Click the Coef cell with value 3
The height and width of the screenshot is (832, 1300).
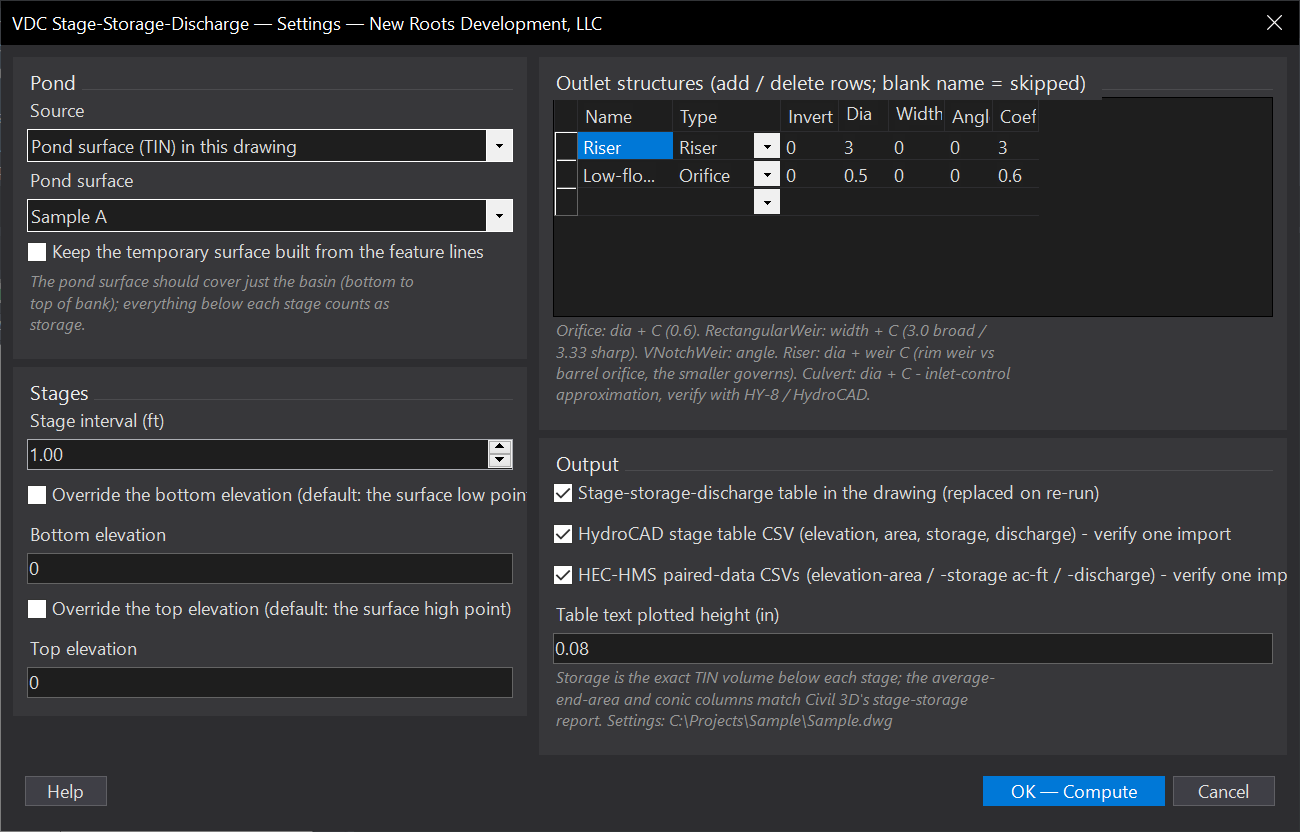[1017, 147]
